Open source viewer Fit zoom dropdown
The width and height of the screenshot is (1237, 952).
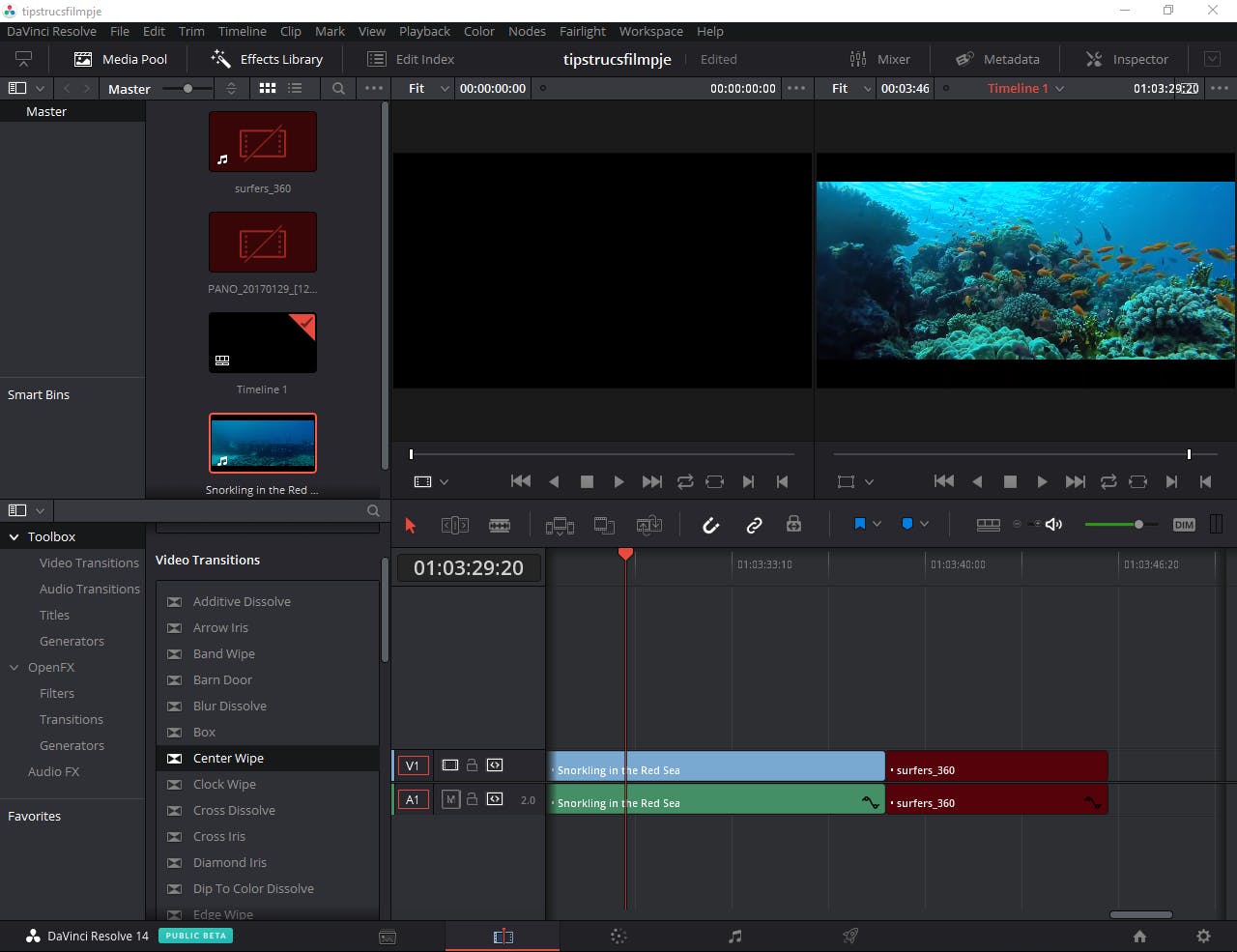[427, 88]
